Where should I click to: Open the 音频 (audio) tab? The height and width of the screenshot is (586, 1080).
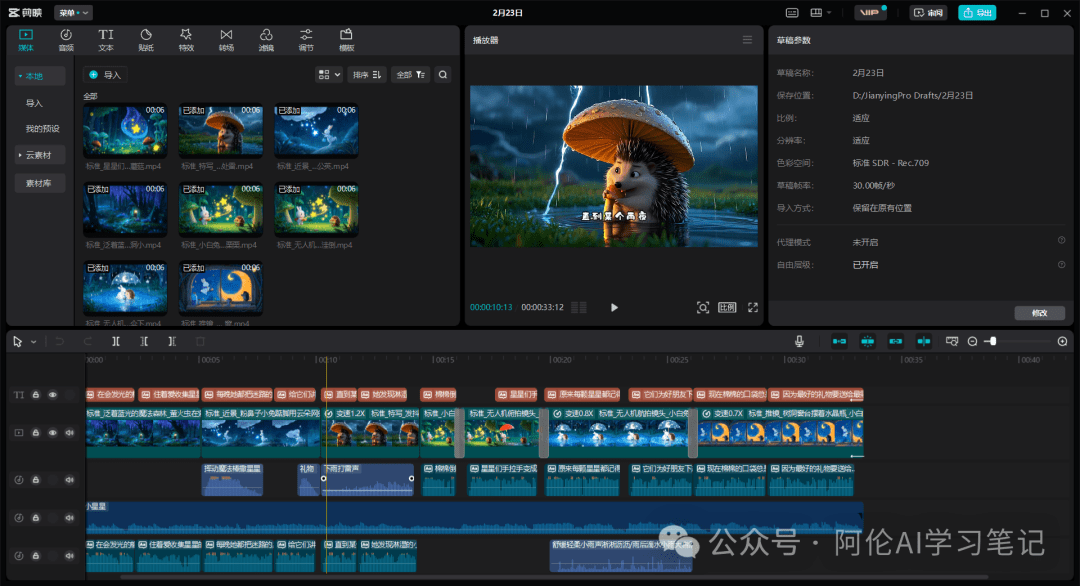[66, 40]
